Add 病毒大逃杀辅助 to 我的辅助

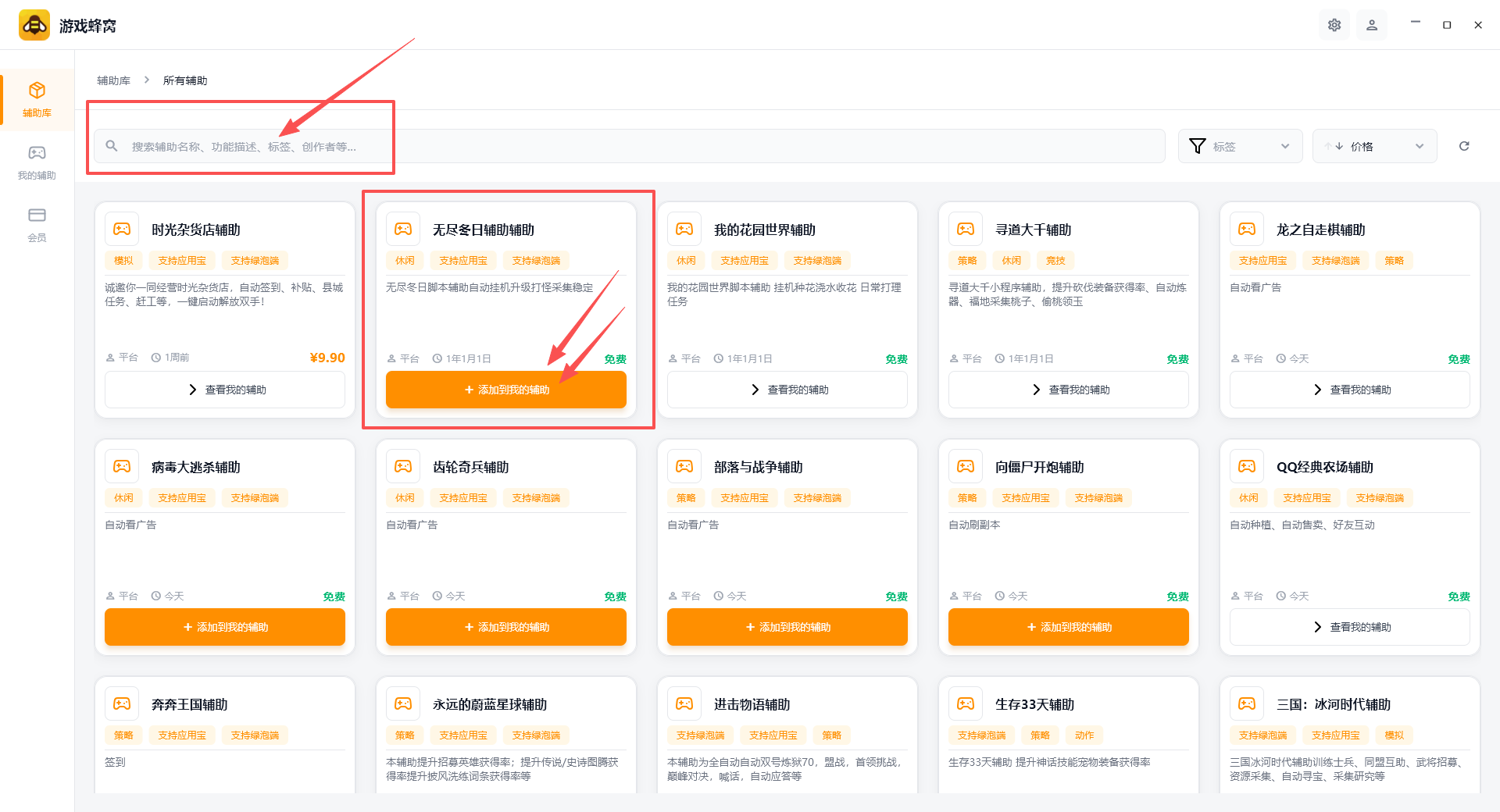pos(225,627)
